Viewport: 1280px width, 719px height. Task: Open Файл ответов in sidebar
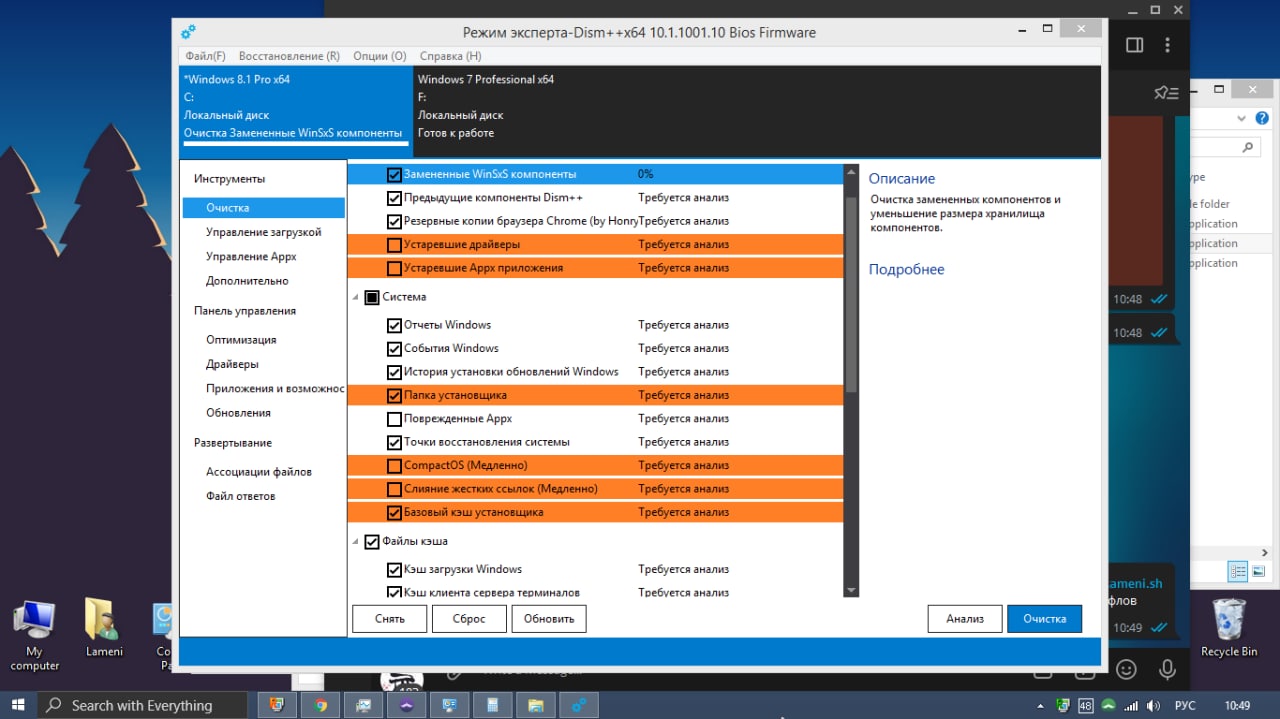[x=240, y=496]
